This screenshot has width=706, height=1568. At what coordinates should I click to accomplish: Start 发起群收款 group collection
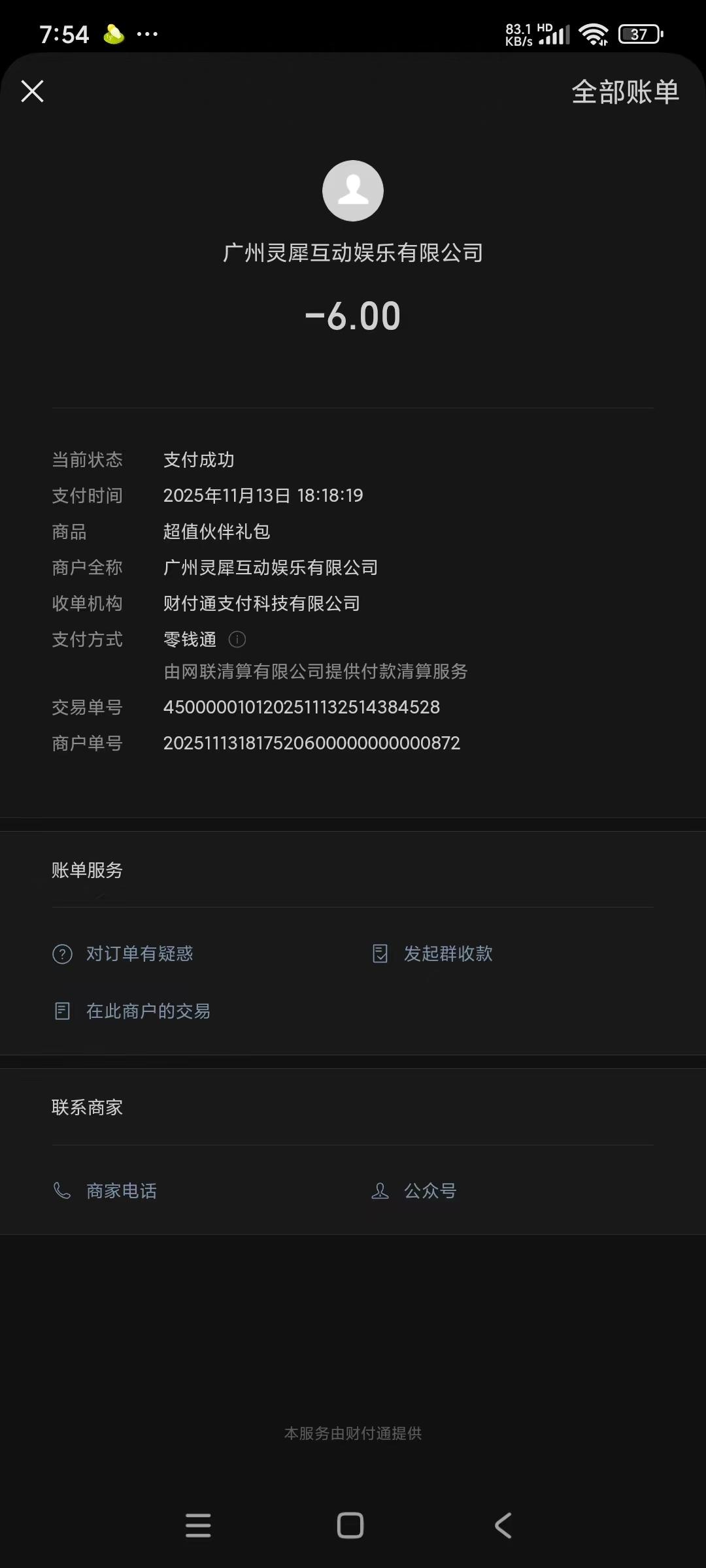click(448, 954)
